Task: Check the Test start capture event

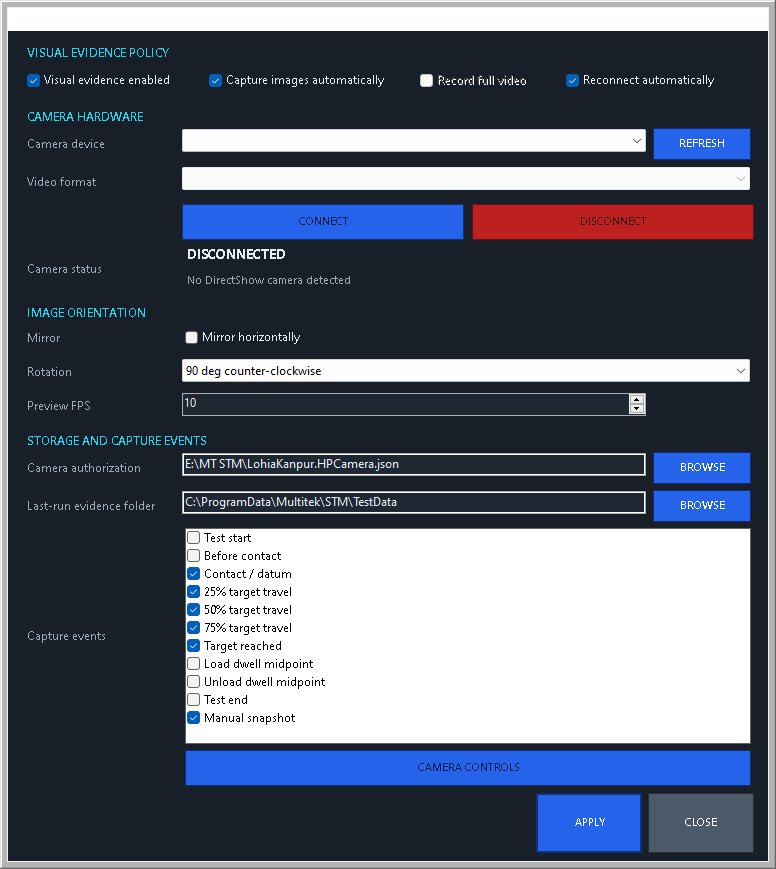Action: pyautogui.click(x=193, y=538)
